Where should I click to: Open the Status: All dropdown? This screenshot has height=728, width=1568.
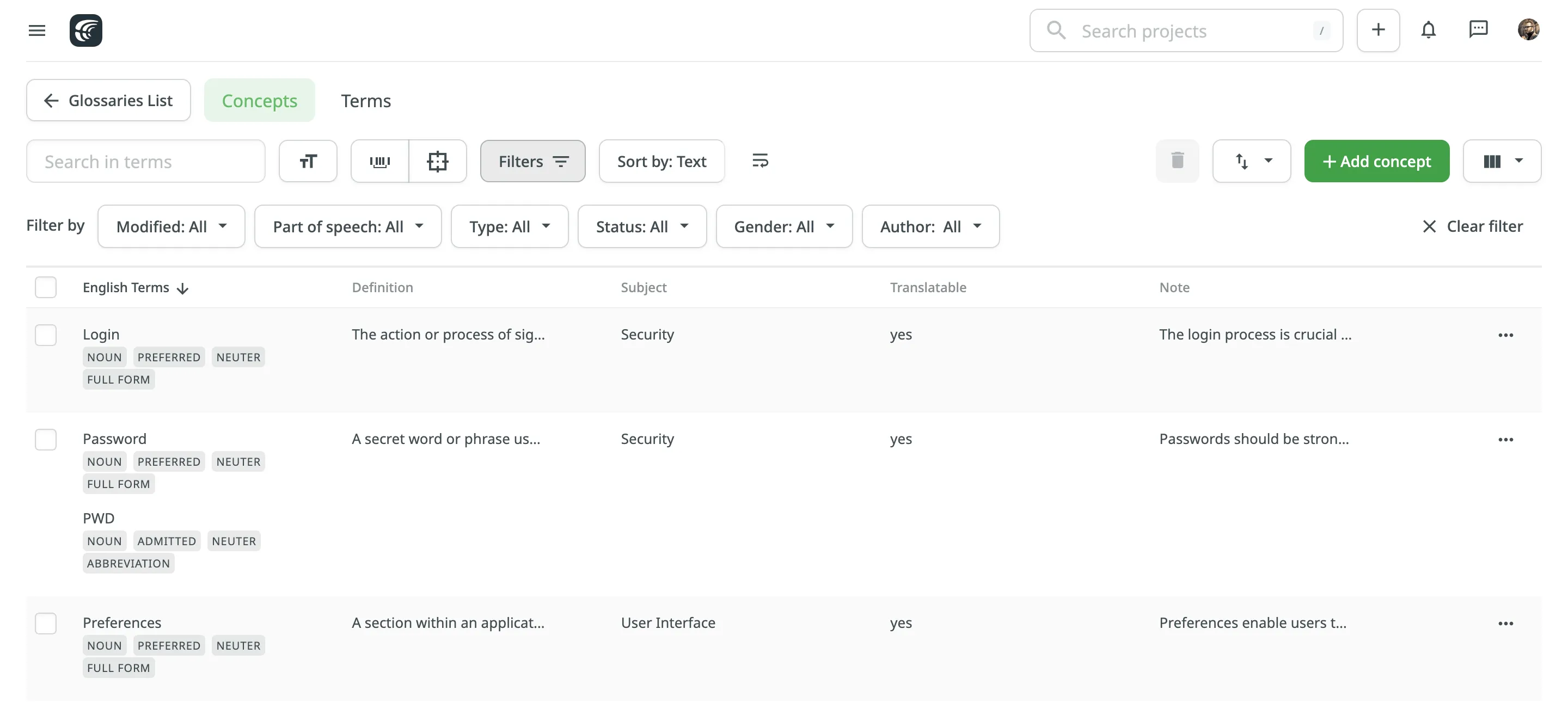click(x=641, y=227)
